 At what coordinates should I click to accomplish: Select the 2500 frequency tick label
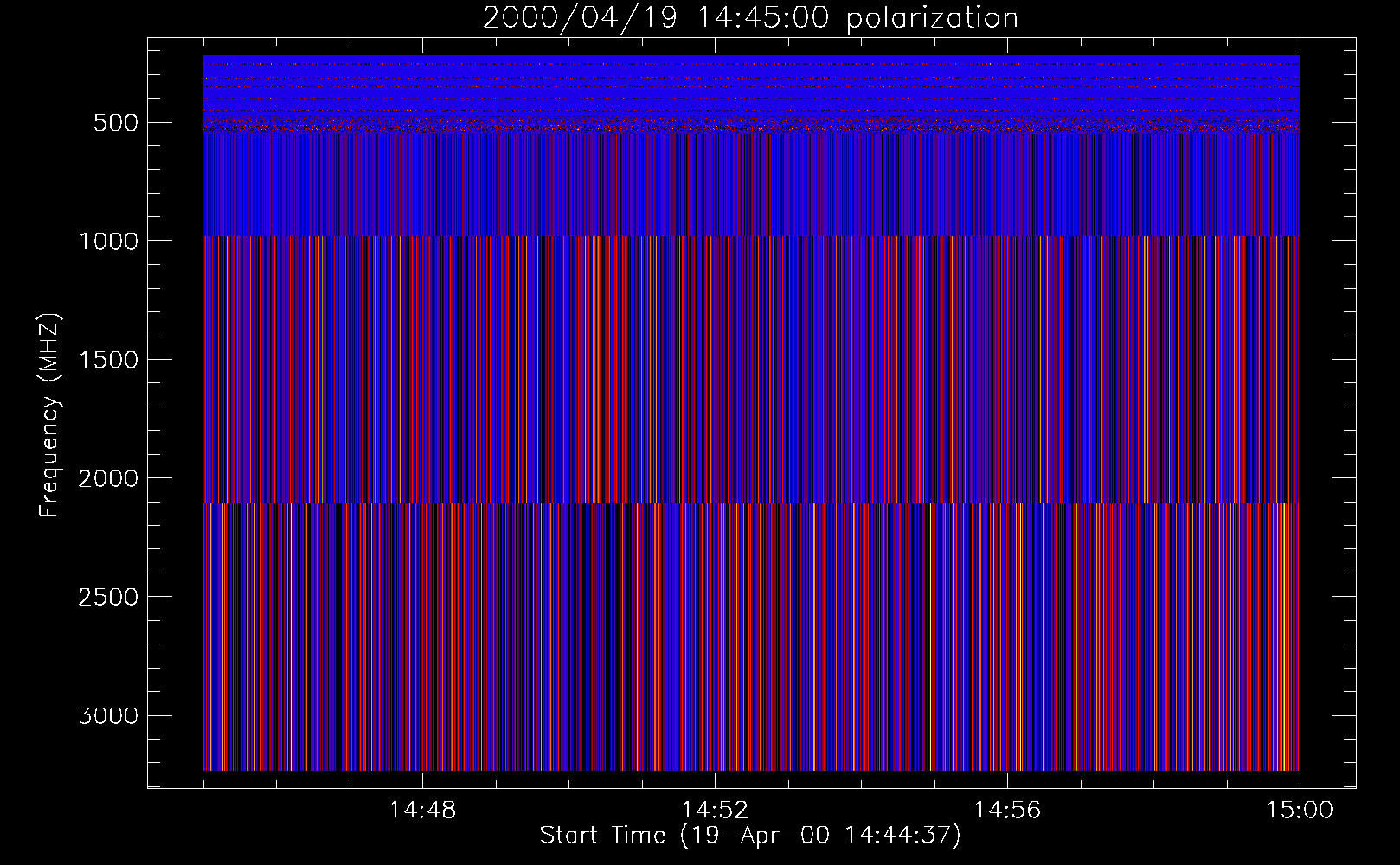[108, 597]
